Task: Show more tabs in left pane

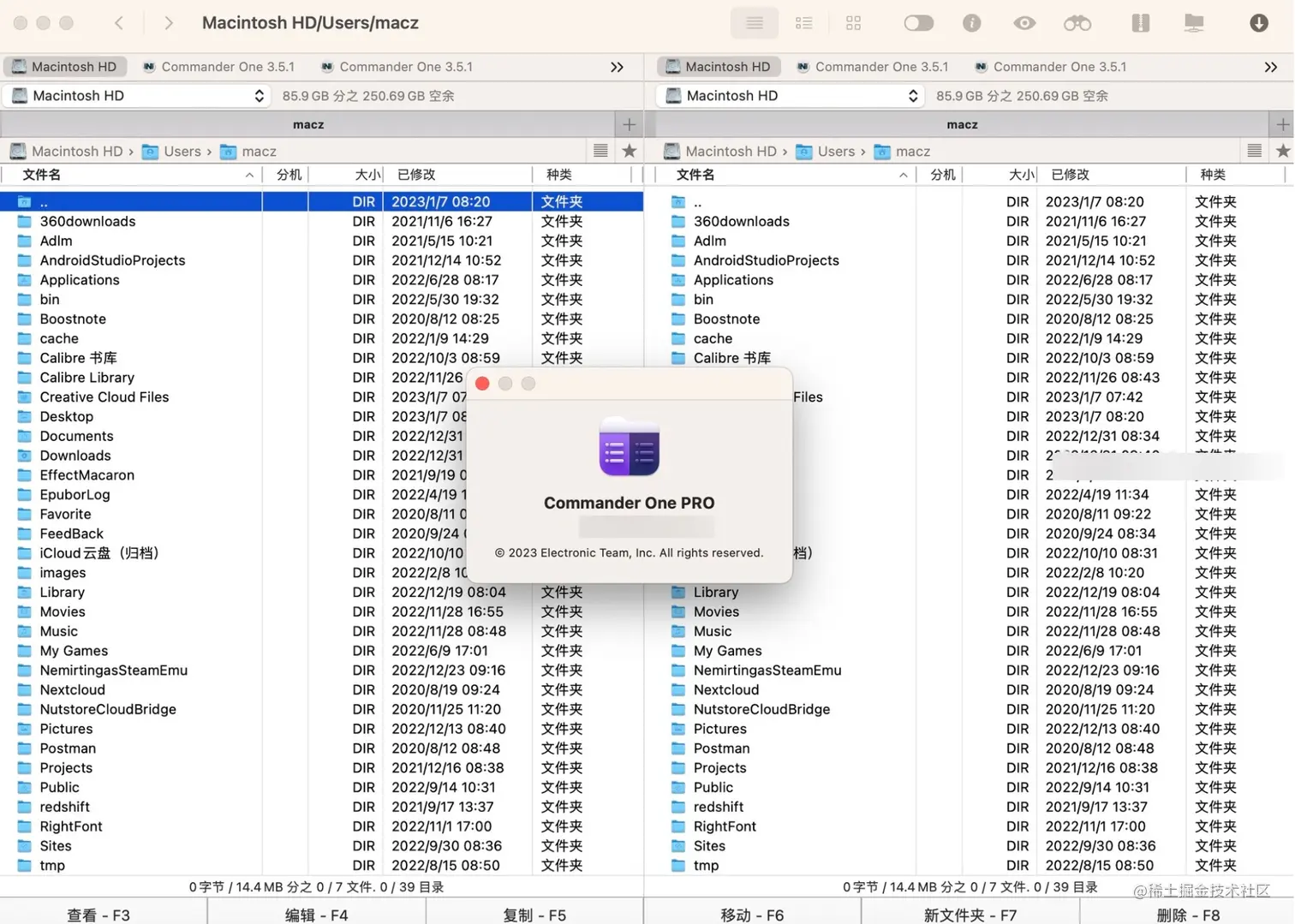Action: (x=617, y=67)
